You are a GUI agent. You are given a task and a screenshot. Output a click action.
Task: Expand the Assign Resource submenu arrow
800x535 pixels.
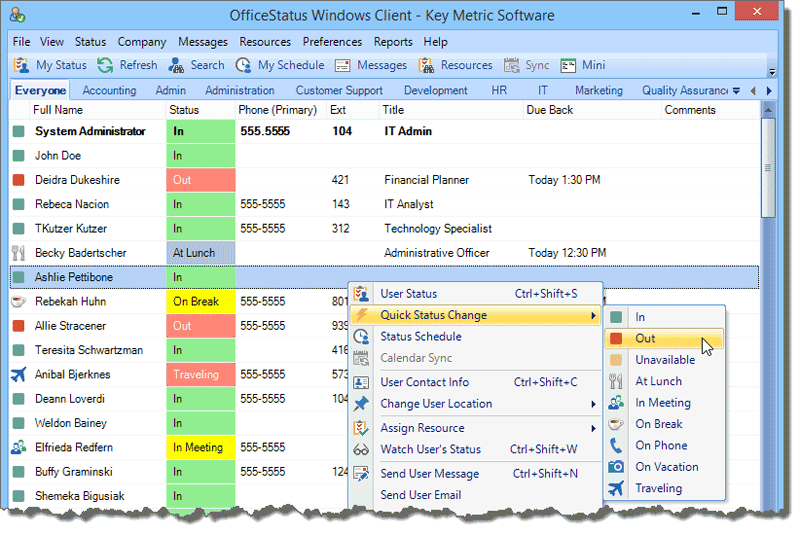(x=593, y=428)
